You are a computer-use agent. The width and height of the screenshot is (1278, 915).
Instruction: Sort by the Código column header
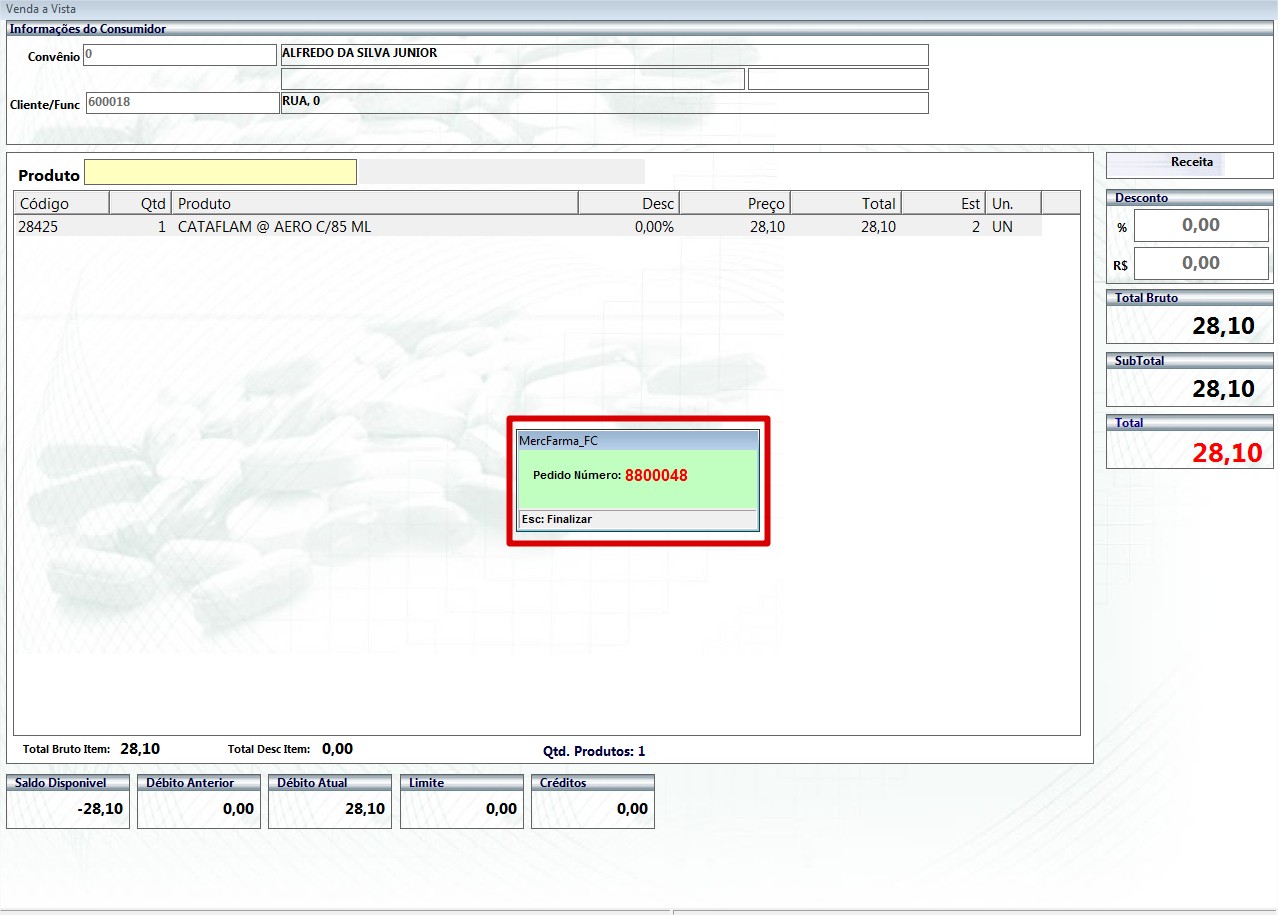(x=60, y=203)
